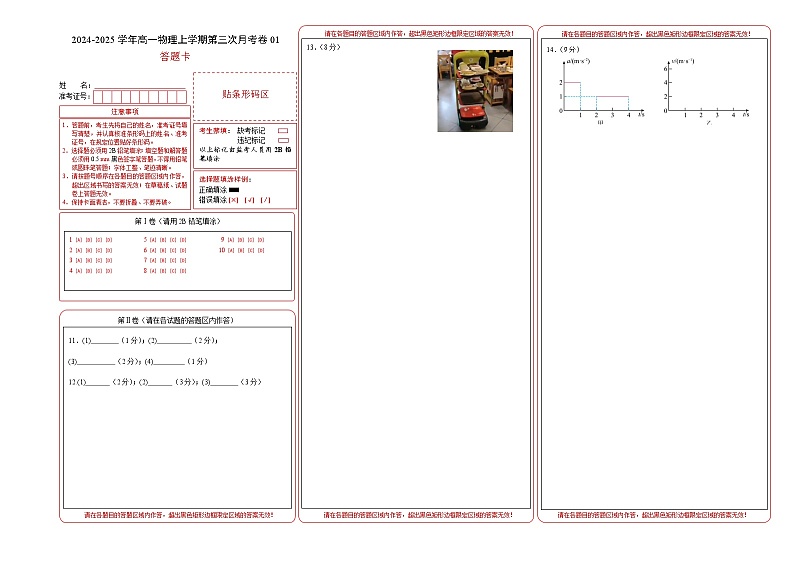Click the 贴条形码区 barcode area
794x562 pixels.
(245, 95)
